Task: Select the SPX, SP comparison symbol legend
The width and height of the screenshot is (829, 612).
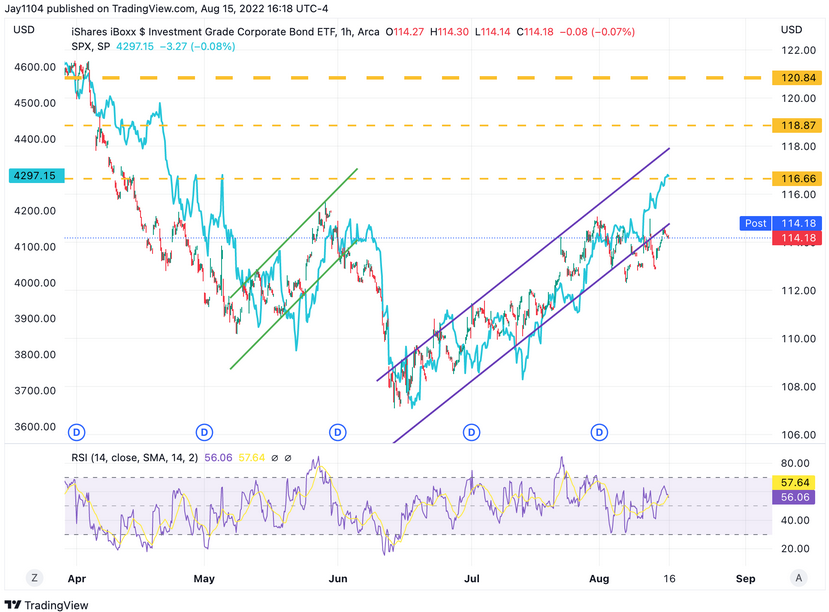Action: (x=90, y=47)
